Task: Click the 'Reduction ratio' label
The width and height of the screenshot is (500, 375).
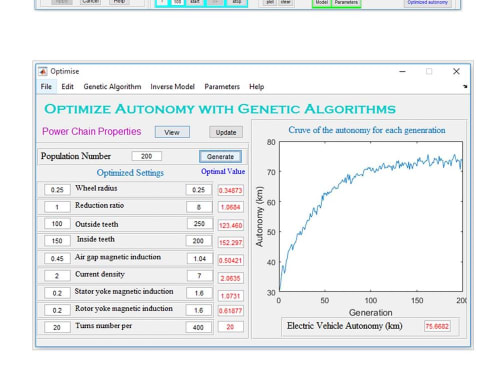Action: pyautogui.click(x=99, y=205)
